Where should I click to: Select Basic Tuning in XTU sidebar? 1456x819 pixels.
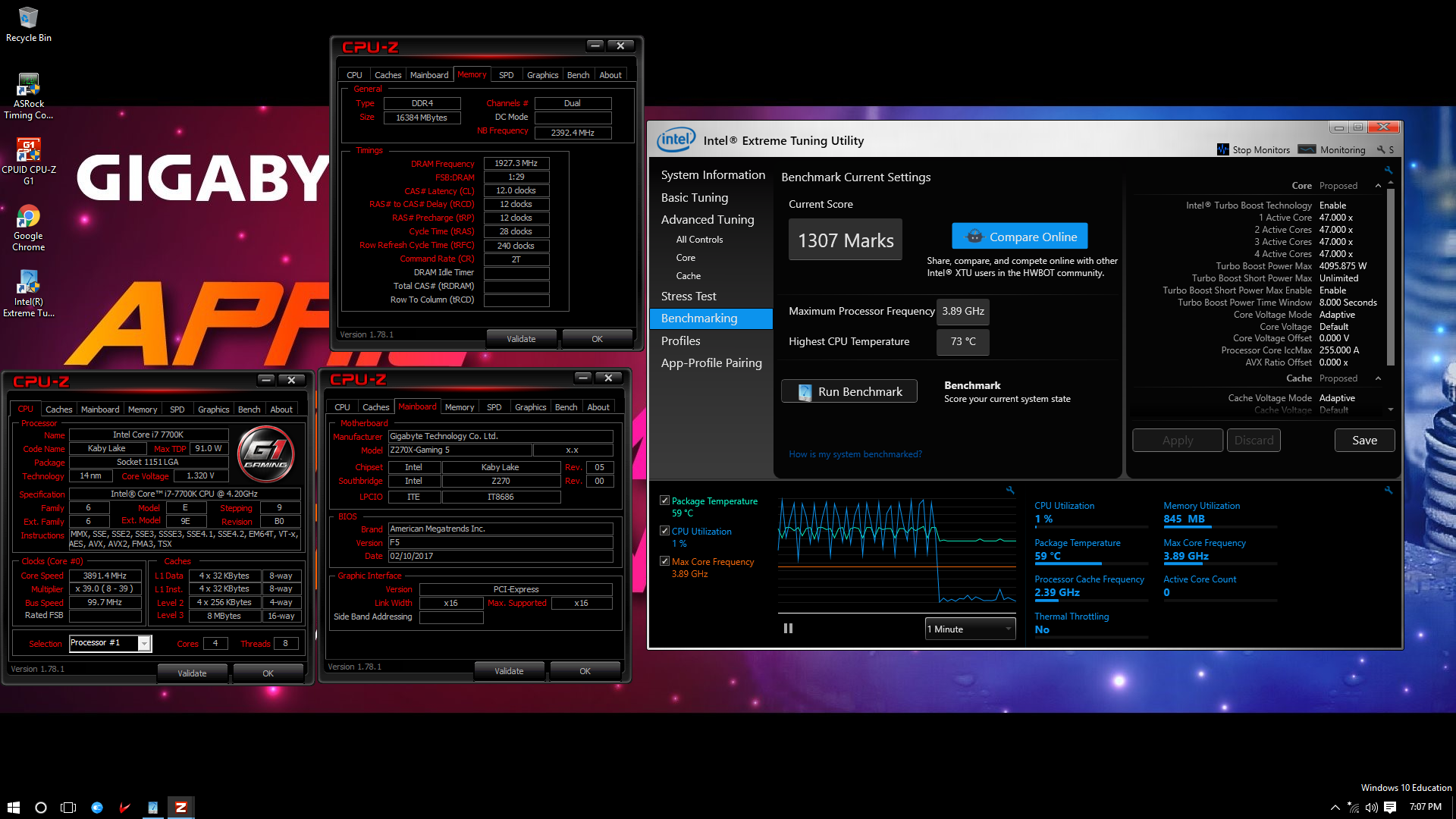coord(694,198)
